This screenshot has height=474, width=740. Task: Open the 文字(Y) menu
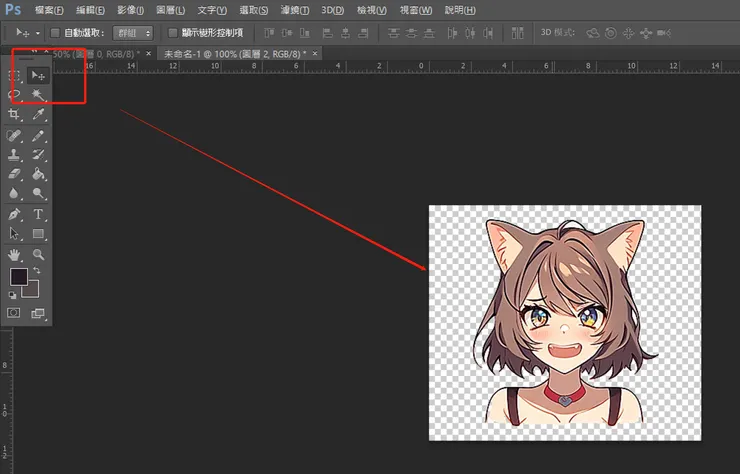tap(212, 10)
